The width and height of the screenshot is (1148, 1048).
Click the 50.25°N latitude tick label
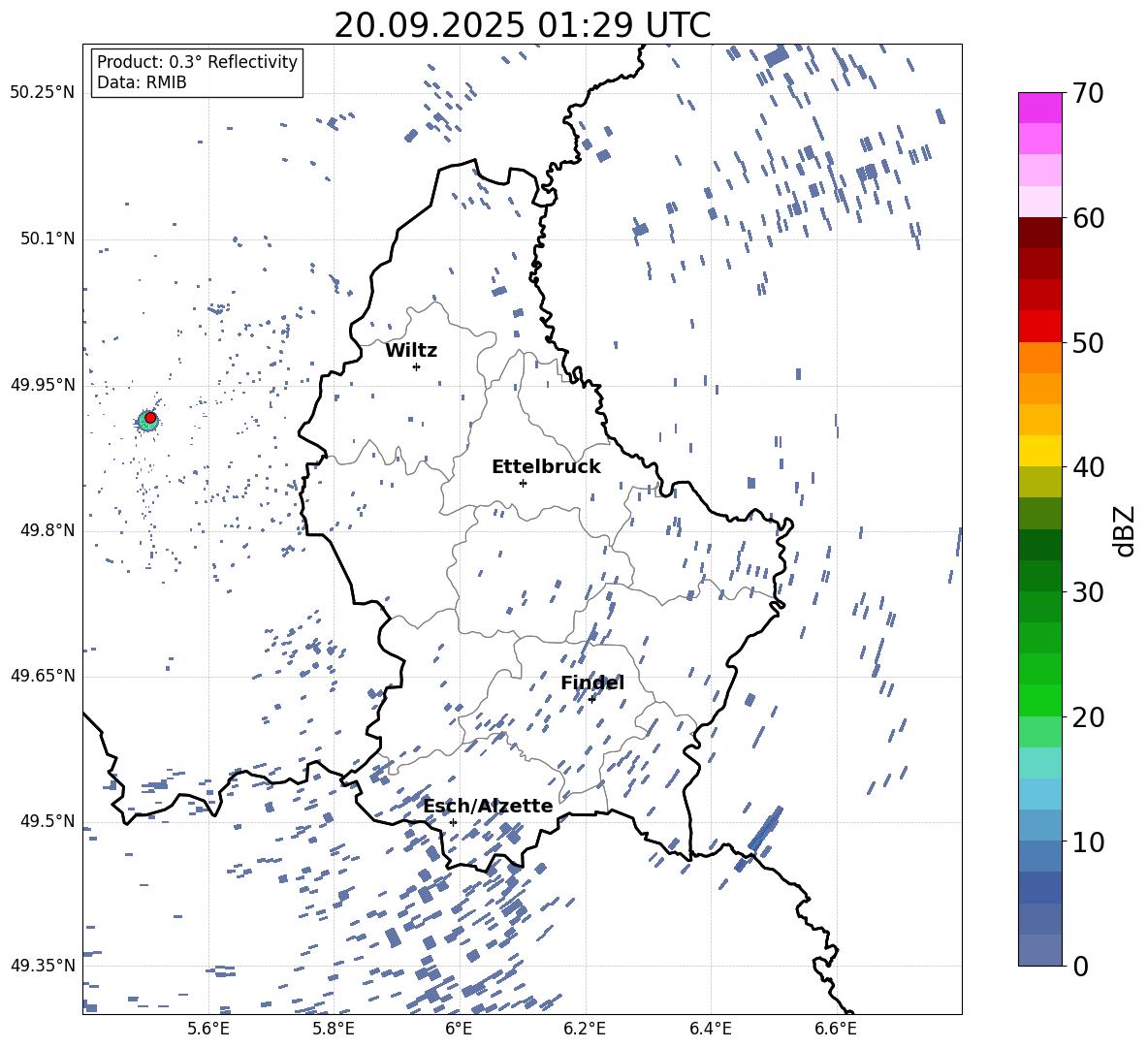click(x=43, y=93)
